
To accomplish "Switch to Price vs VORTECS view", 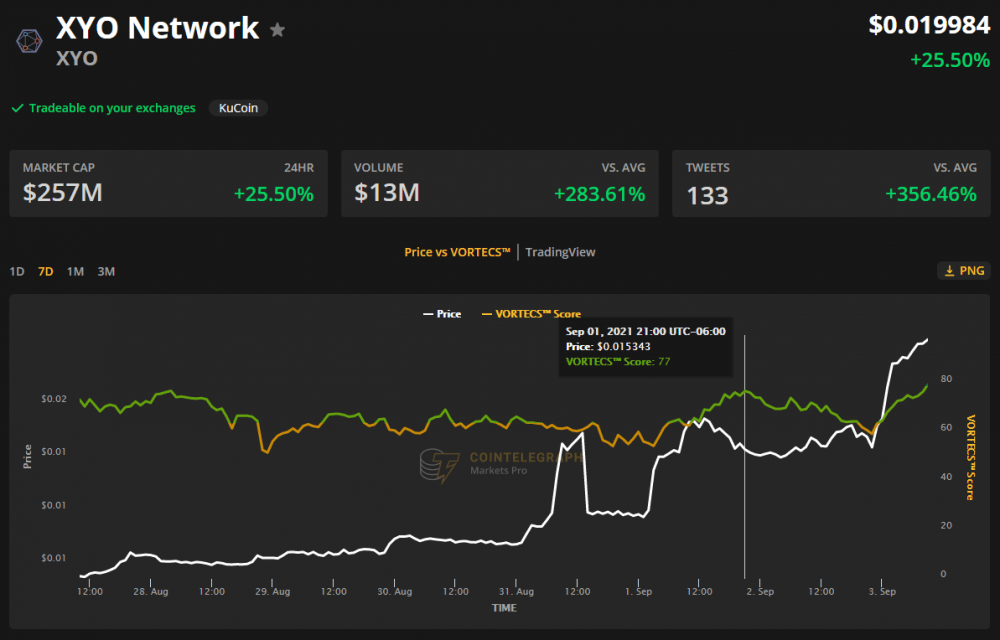I will pos(457,252).
